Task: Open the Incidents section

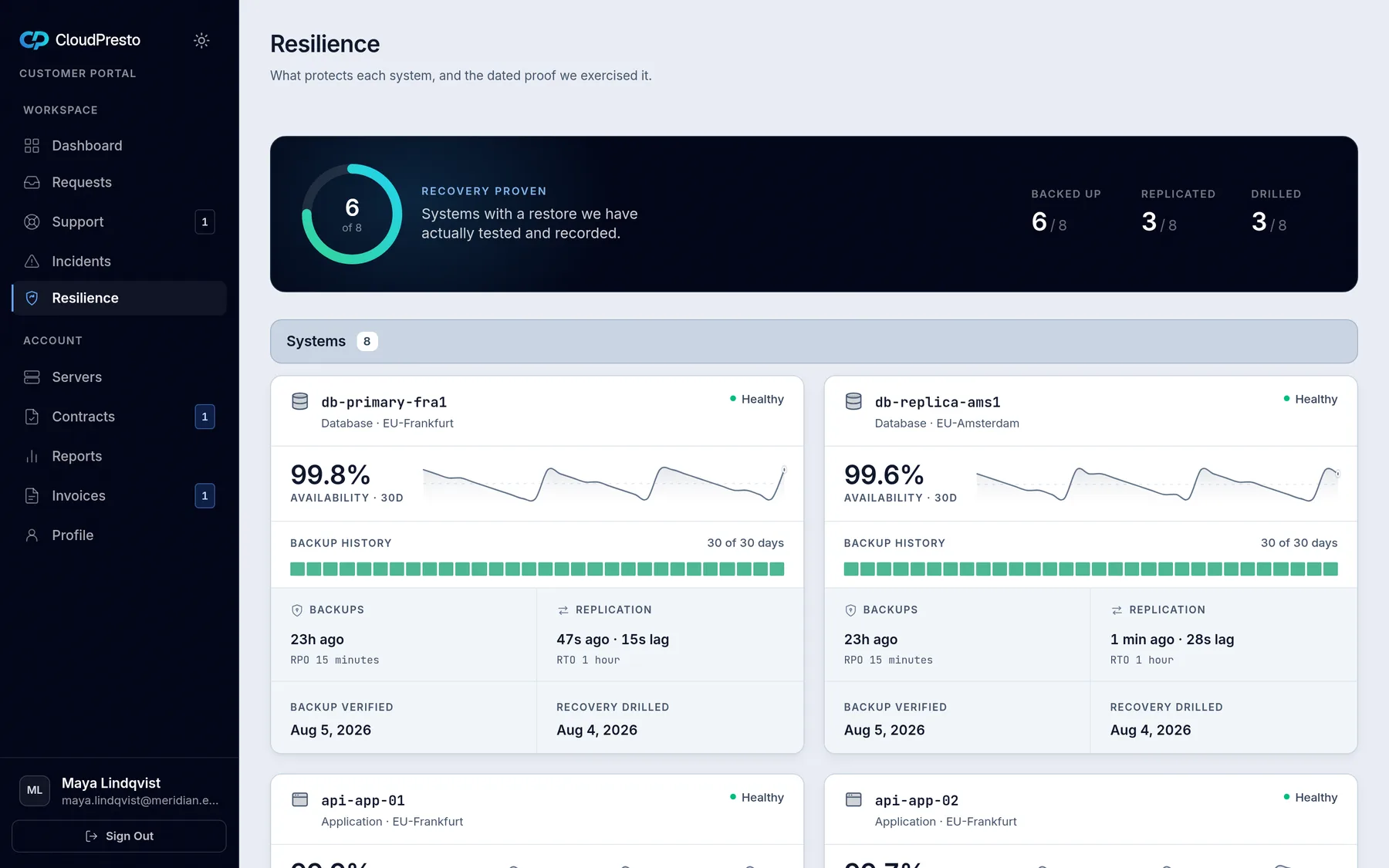Action: coord(119,262)
